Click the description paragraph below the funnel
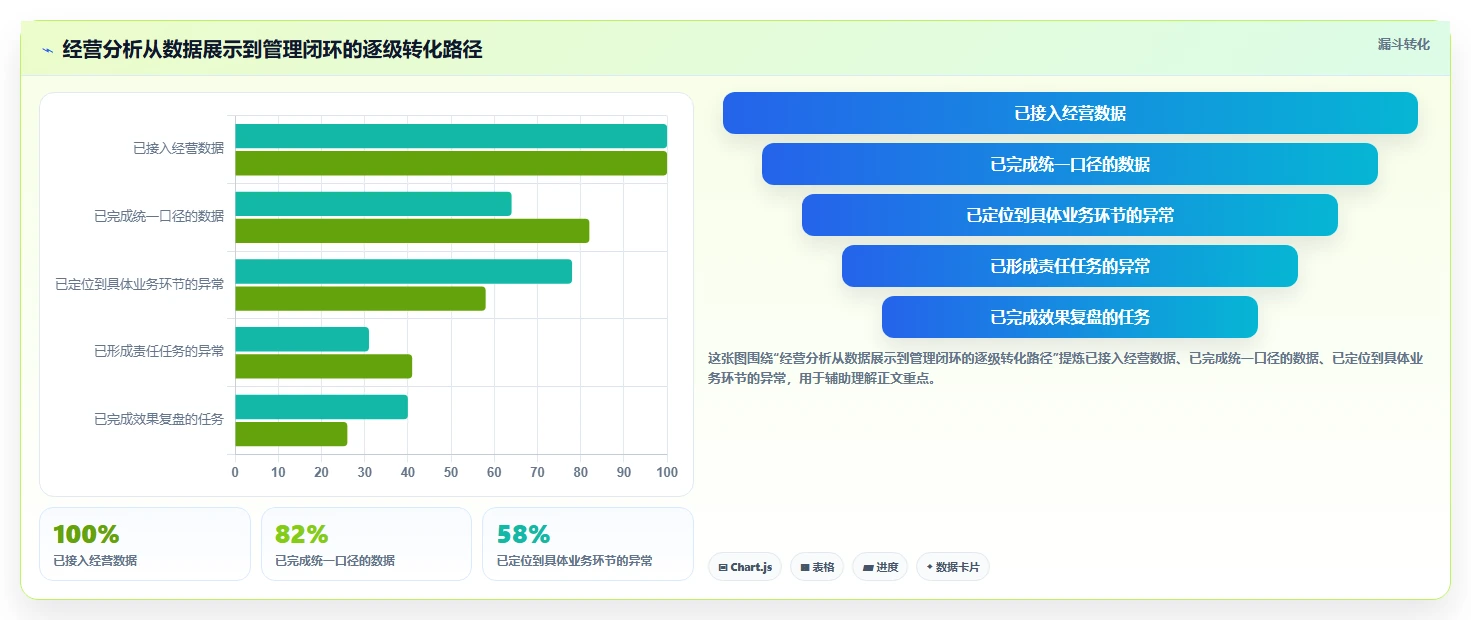The height and width of the screenshot is (620, 1471). (1065, 368)
